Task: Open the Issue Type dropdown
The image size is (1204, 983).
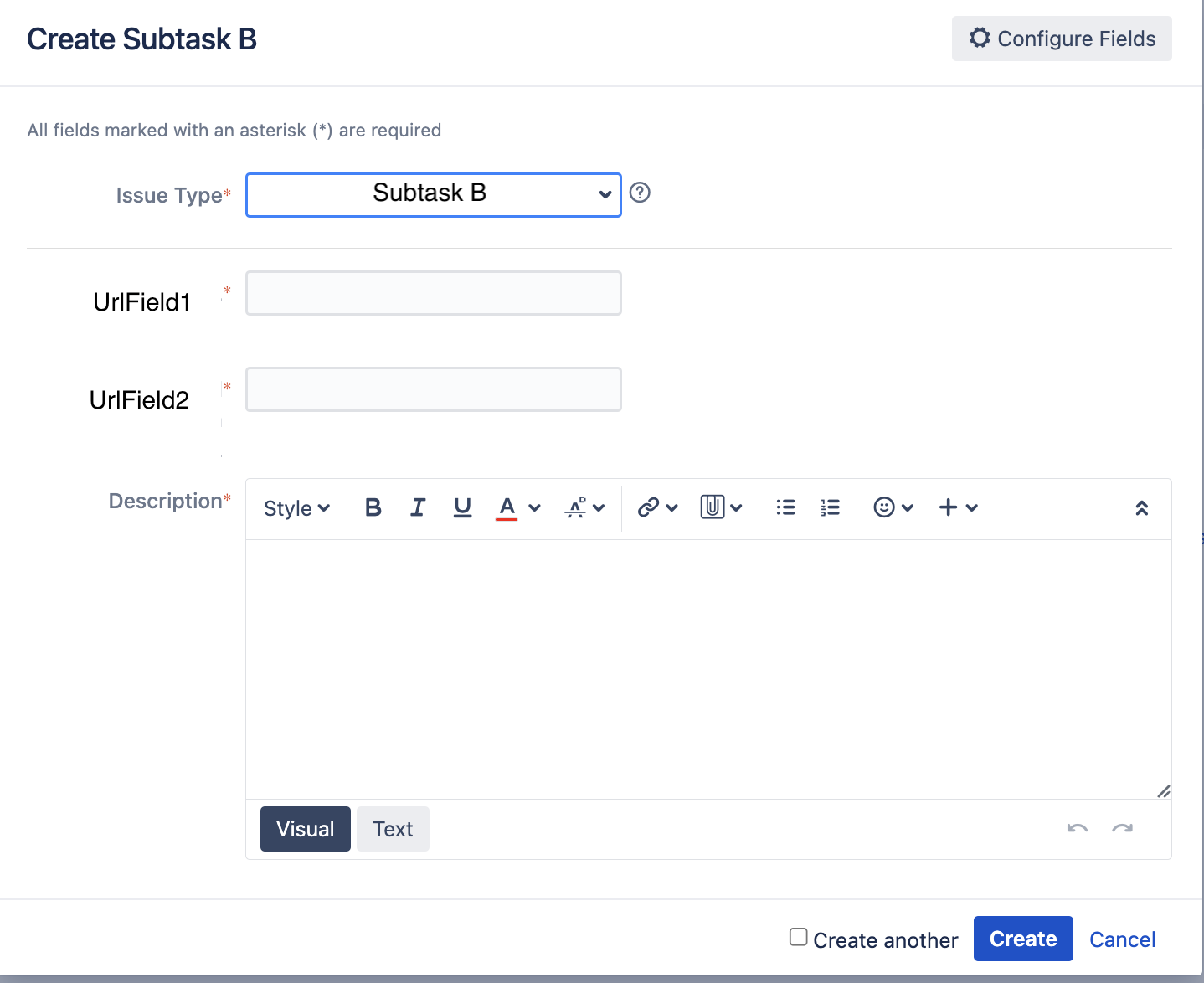Action: [x=434, y=195]
